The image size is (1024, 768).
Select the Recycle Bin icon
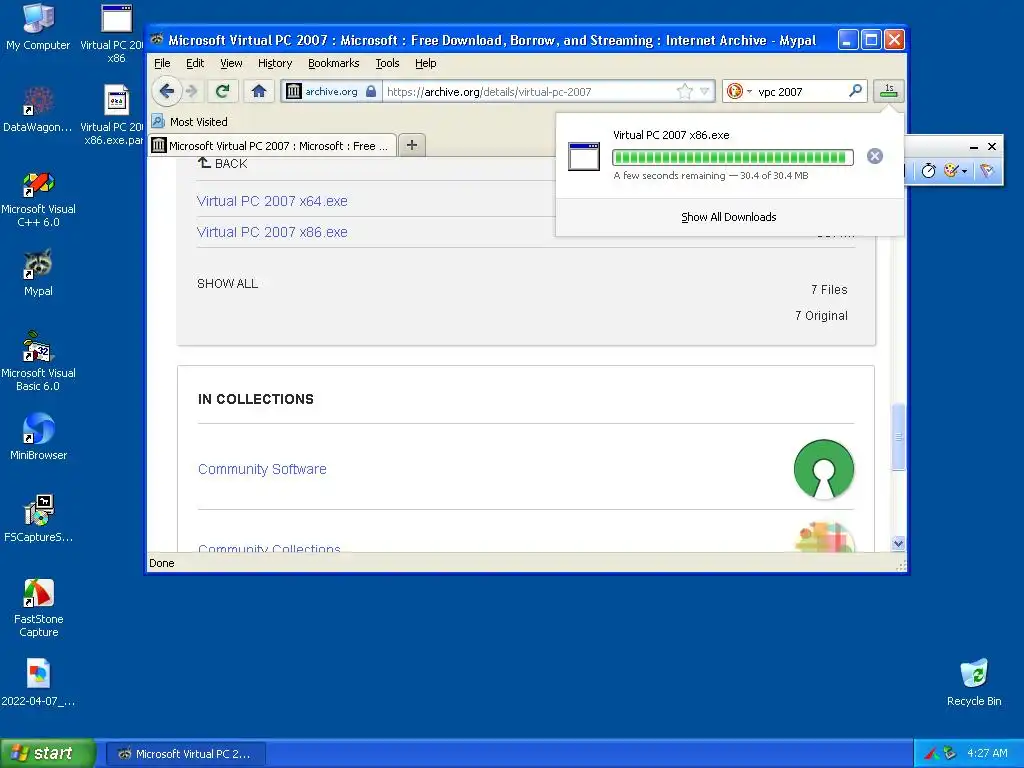click(974, 682)
